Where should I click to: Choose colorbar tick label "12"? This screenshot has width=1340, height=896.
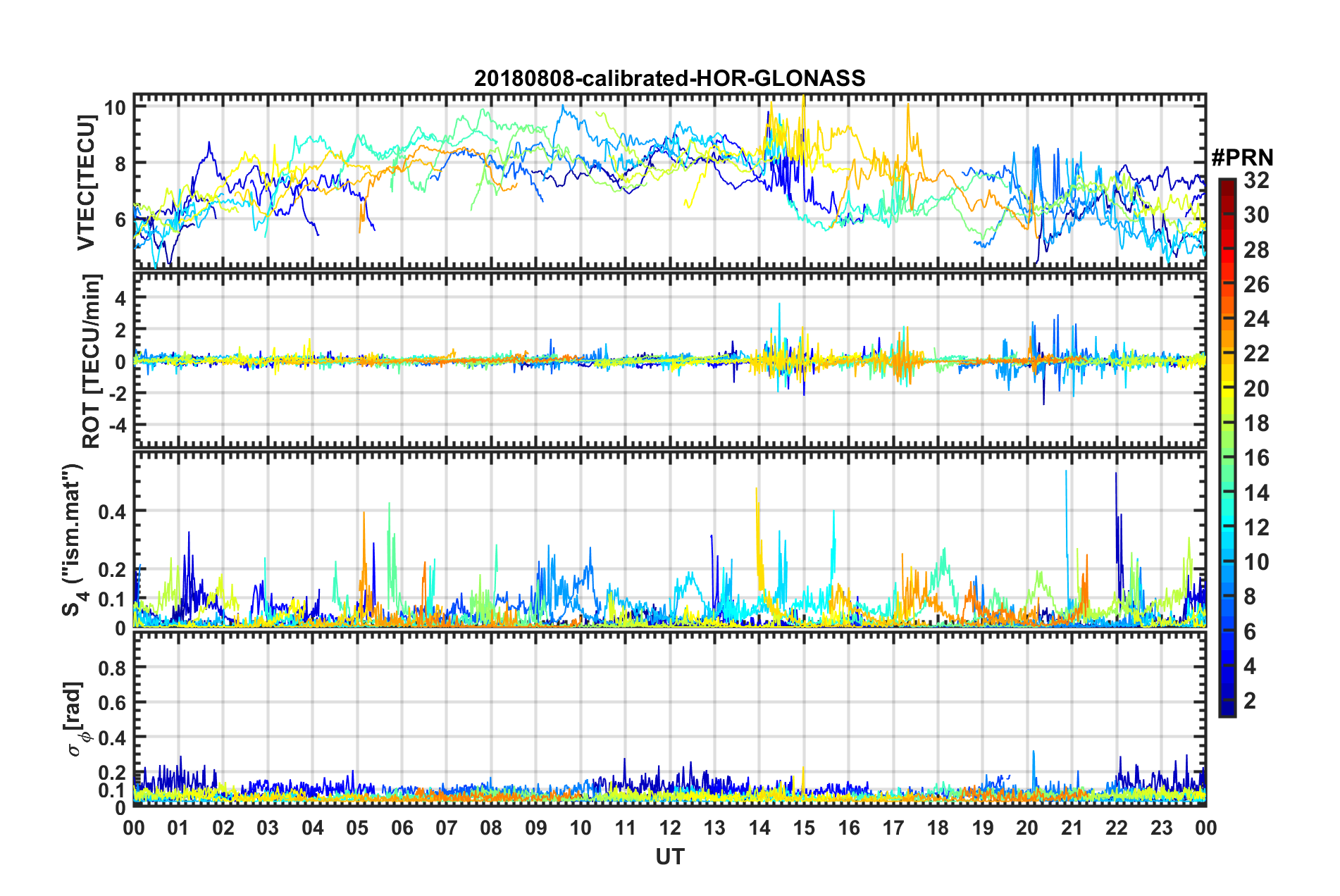tap(1256, 528)
